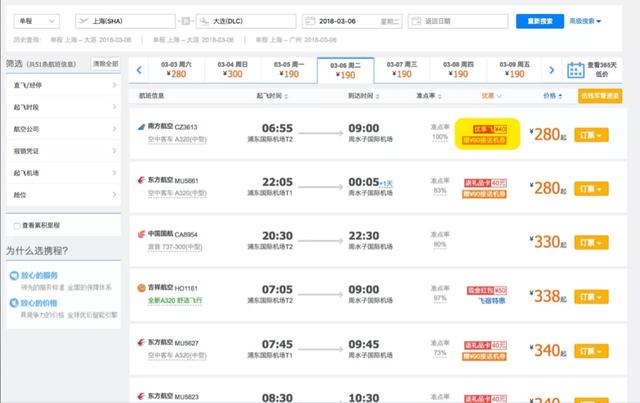
Task: Click the China Eastern logo for MU5623
Action: coord(141,396)
